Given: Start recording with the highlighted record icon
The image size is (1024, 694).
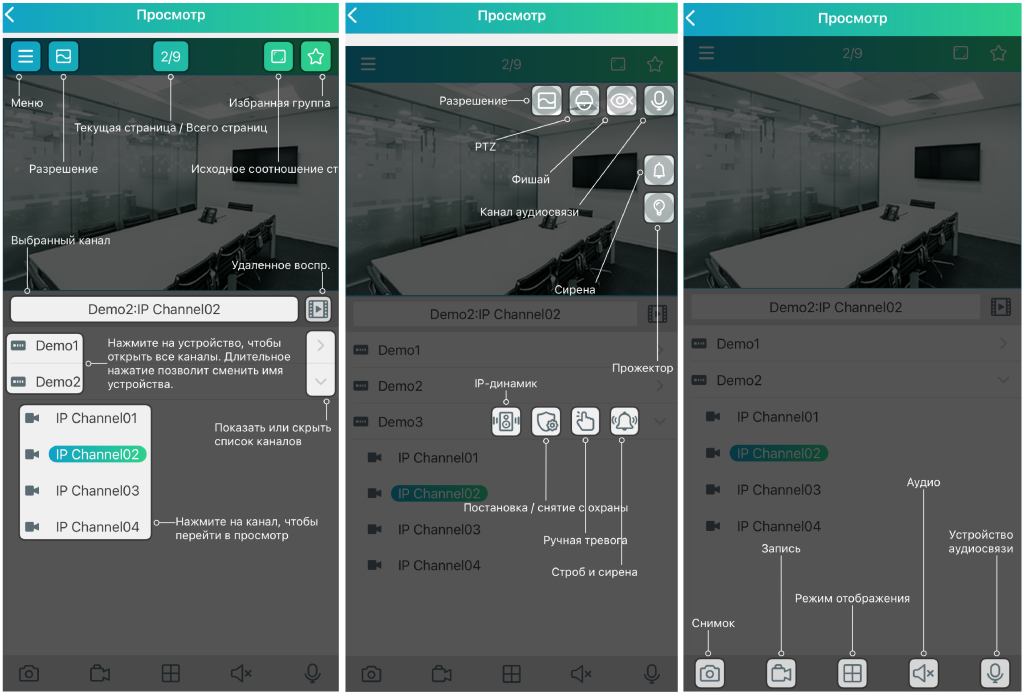Looking at the screenshot, I should 781,674.
